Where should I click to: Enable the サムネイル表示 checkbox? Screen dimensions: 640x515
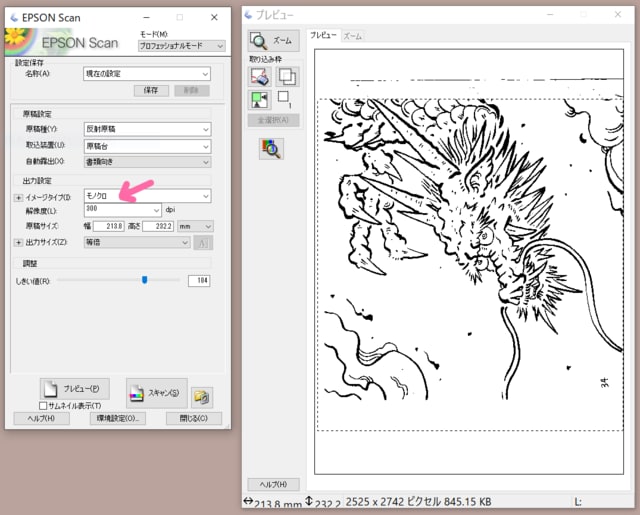(x=43, y=405)
